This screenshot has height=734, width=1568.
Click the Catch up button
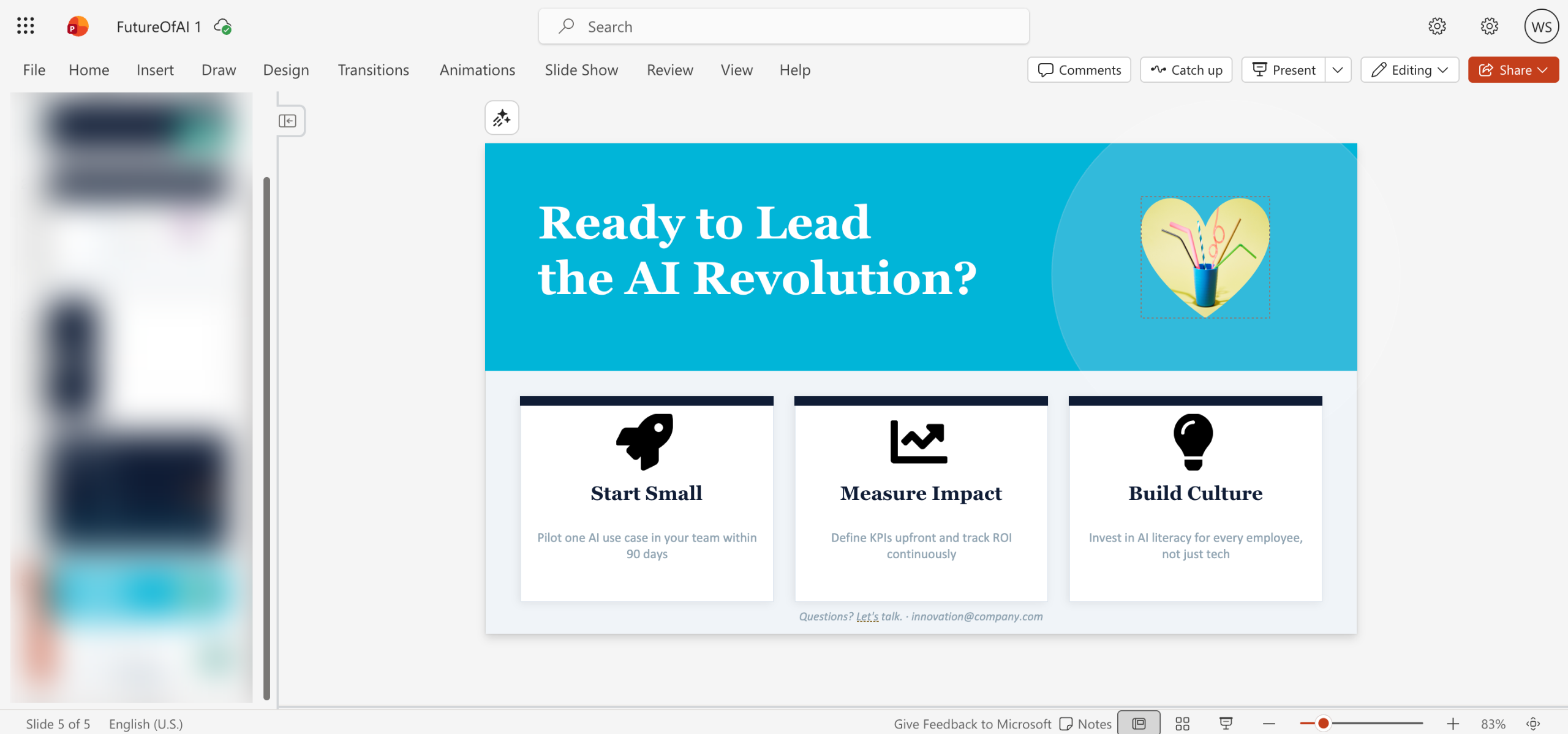click(1186, 70)
